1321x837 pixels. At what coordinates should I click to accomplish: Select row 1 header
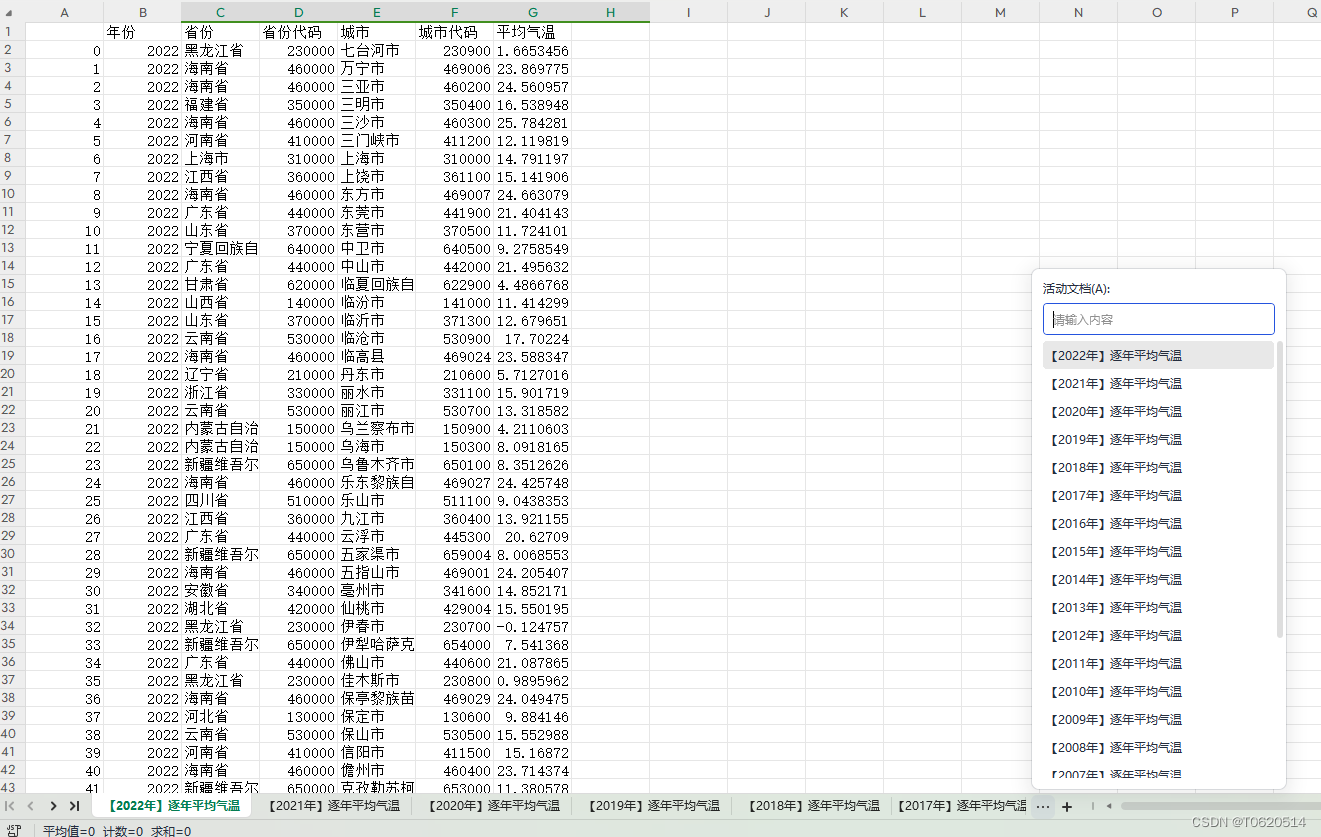[12, 32]
